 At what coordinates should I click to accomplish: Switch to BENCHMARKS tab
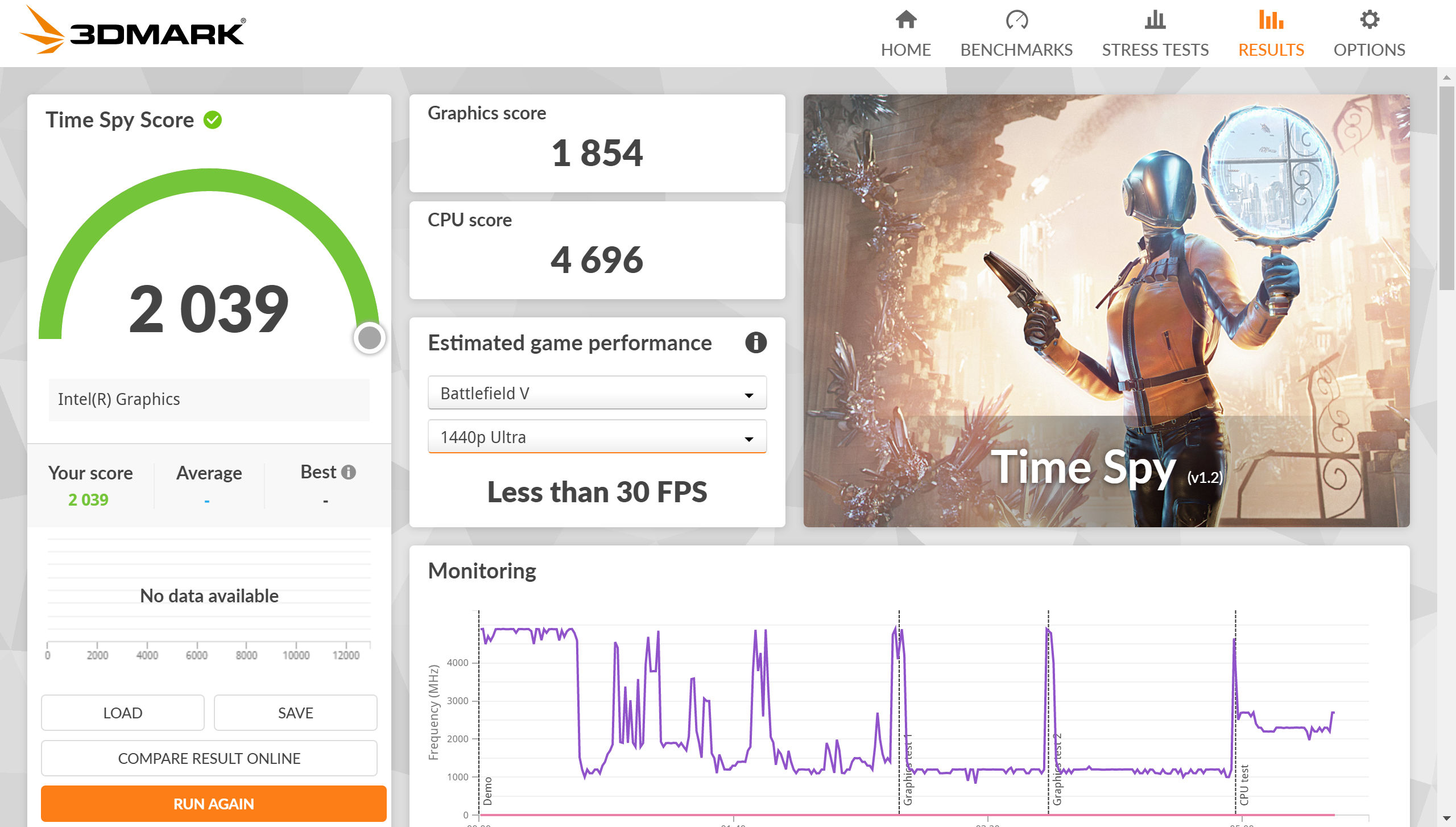click(1016, 50)
